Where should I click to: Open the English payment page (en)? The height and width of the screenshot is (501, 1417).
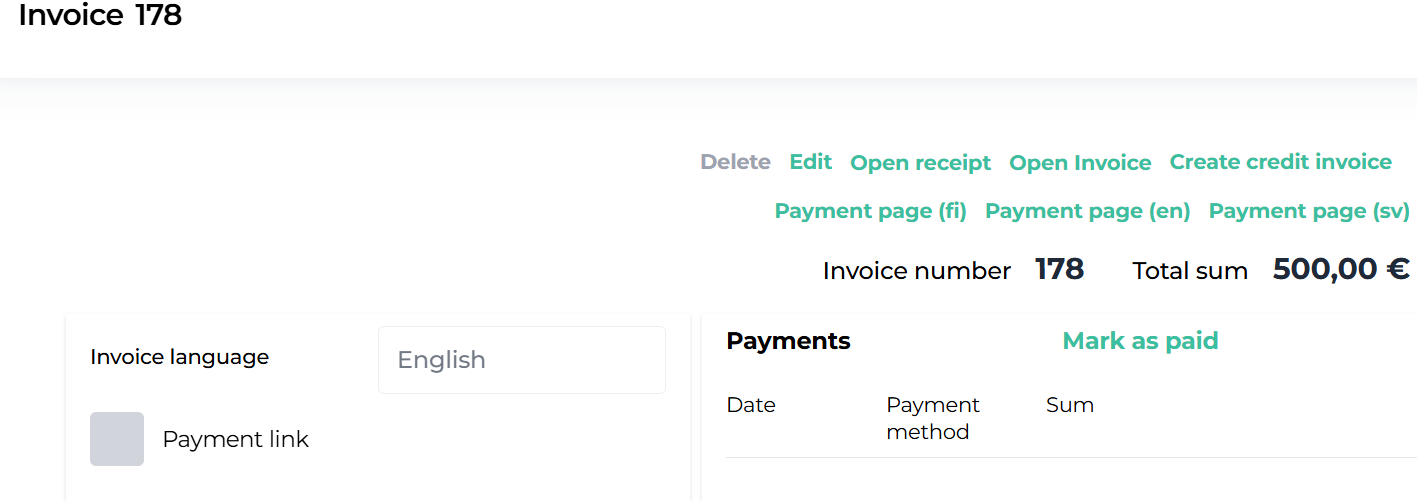tap(1088, 211)
